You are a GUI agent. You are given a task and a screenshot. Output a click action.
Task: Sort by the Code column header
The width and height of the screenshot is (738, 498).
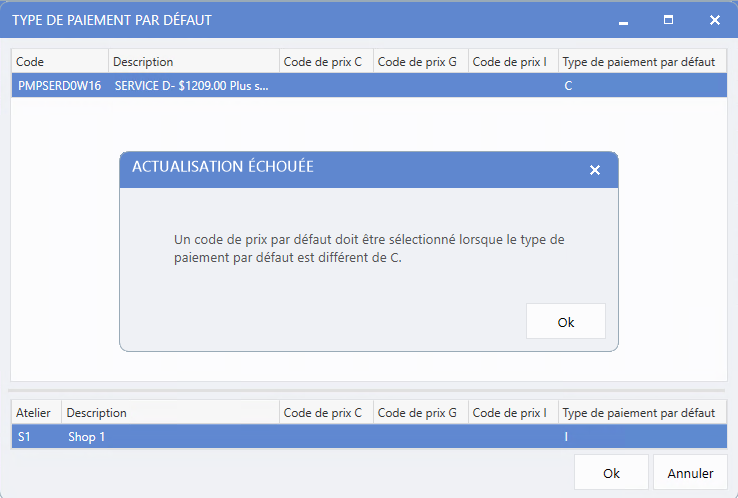click(x=58, y=62)
